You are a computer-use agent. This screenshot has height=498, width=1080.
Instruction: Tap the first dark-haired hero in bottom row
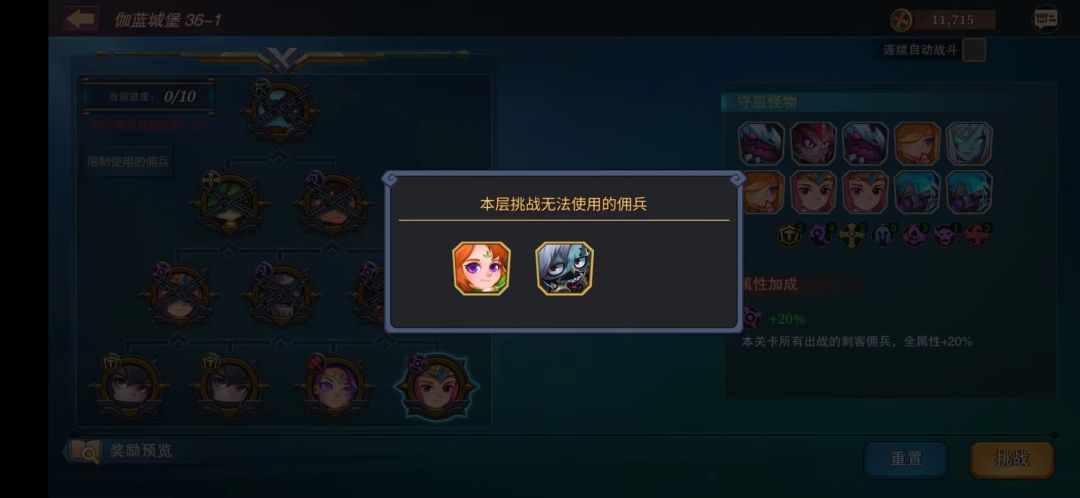click(x=129, y=386)
